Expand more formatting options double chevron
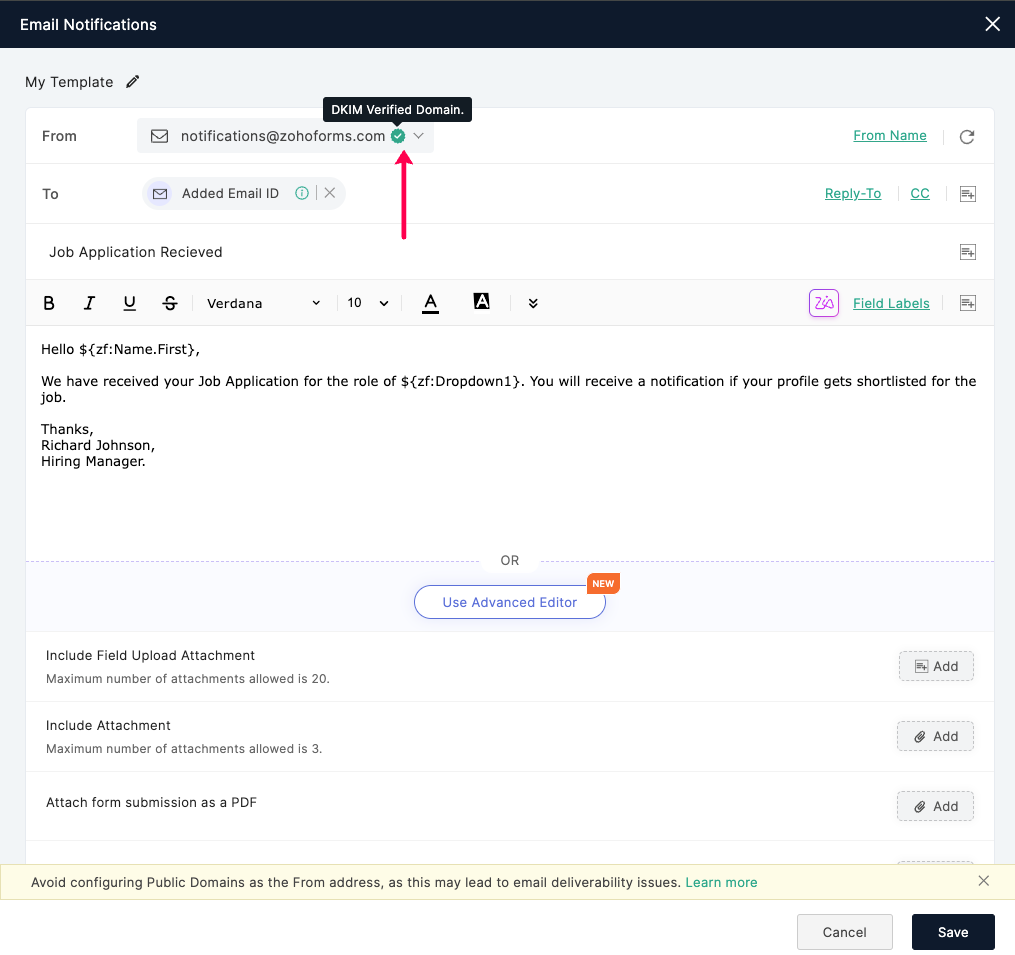Image resolution: width=1015 pixels, height=955 pixels. tap(533, 303)
